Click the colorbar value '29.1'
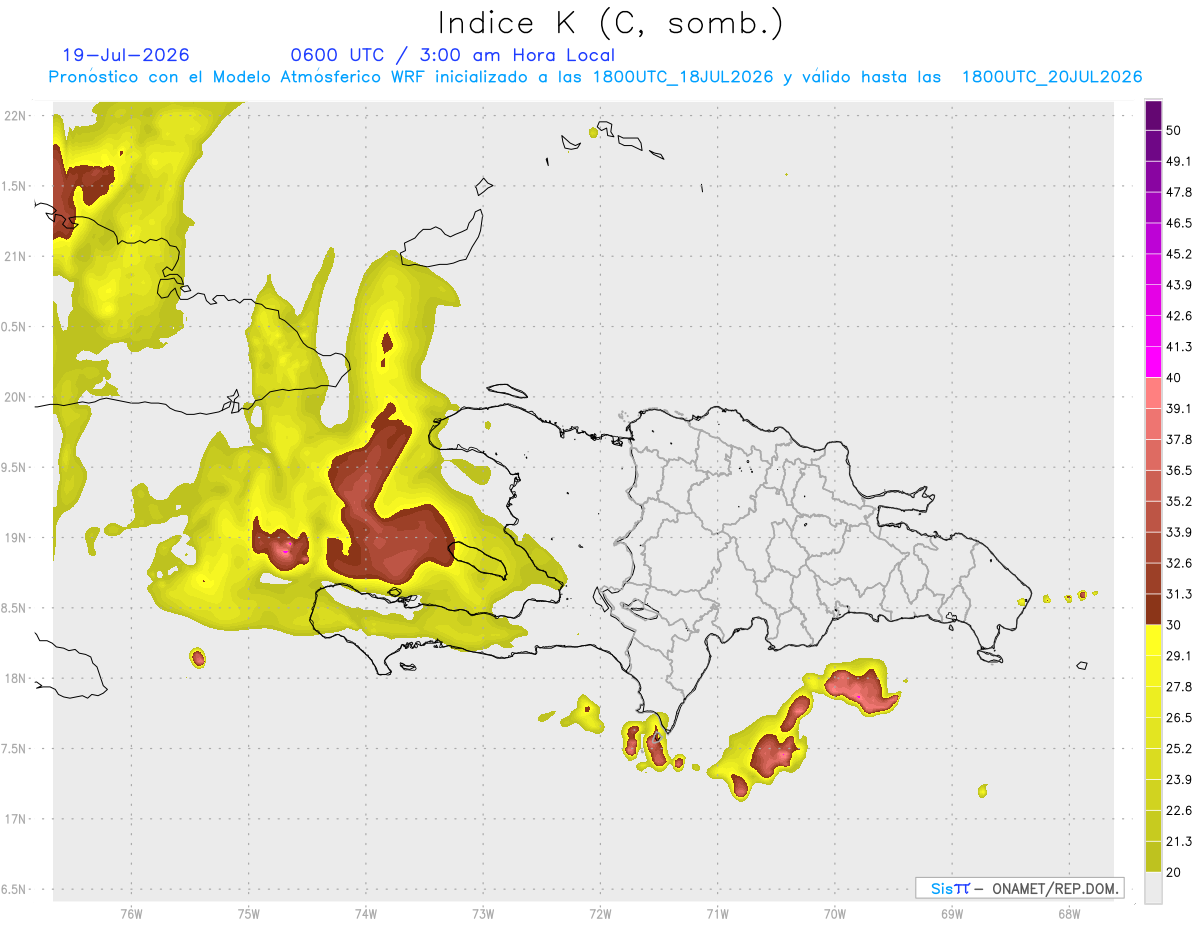 (1179, 656)
